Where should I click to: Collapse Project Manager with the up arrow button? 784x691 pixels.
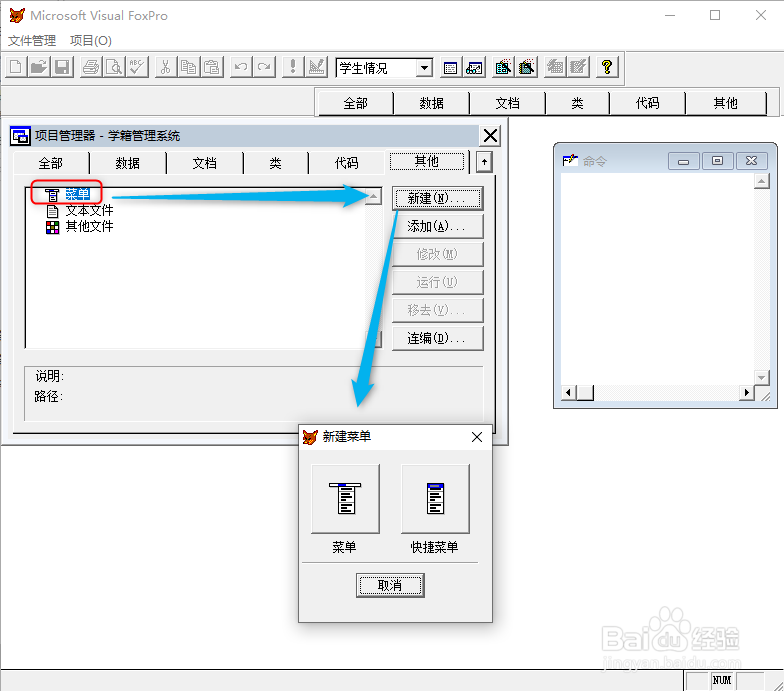(484, 162)
